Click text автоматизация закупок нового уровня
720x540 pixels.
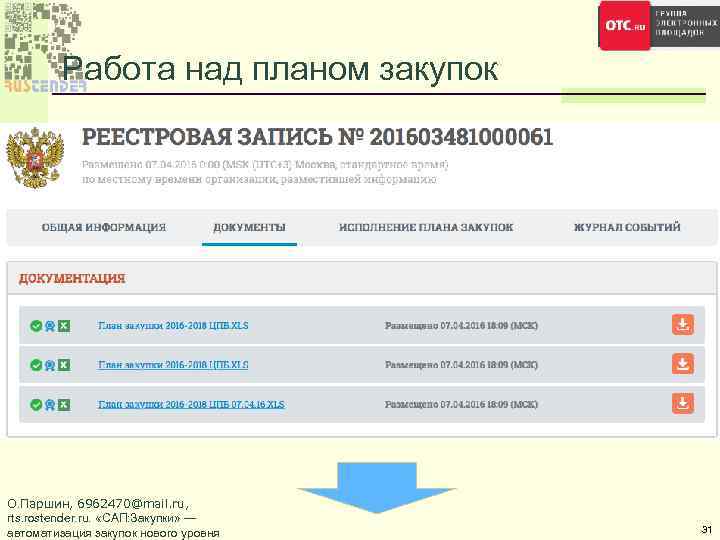113,534
